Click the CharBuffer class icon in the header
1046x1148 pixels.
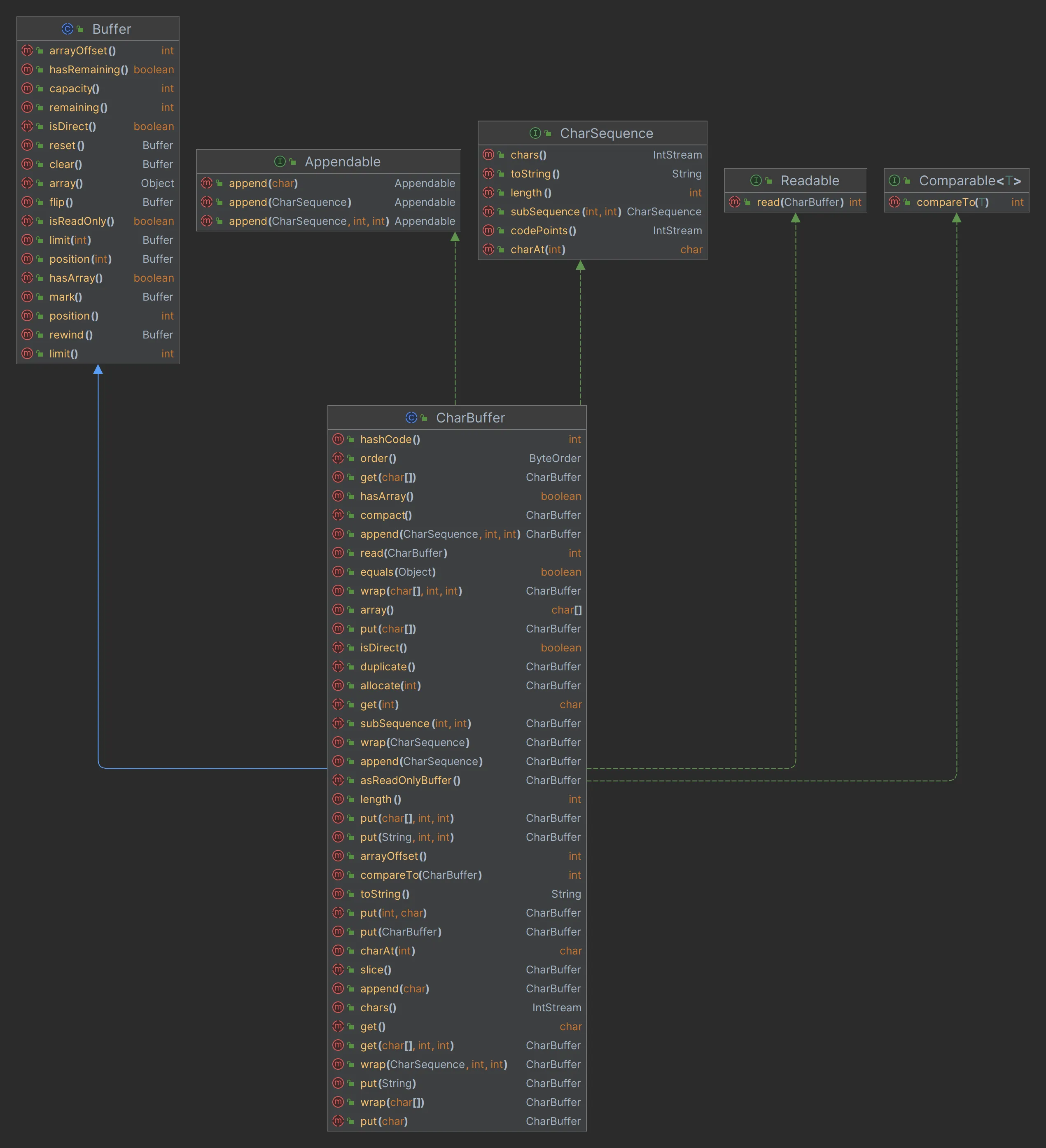pos(411,418)
